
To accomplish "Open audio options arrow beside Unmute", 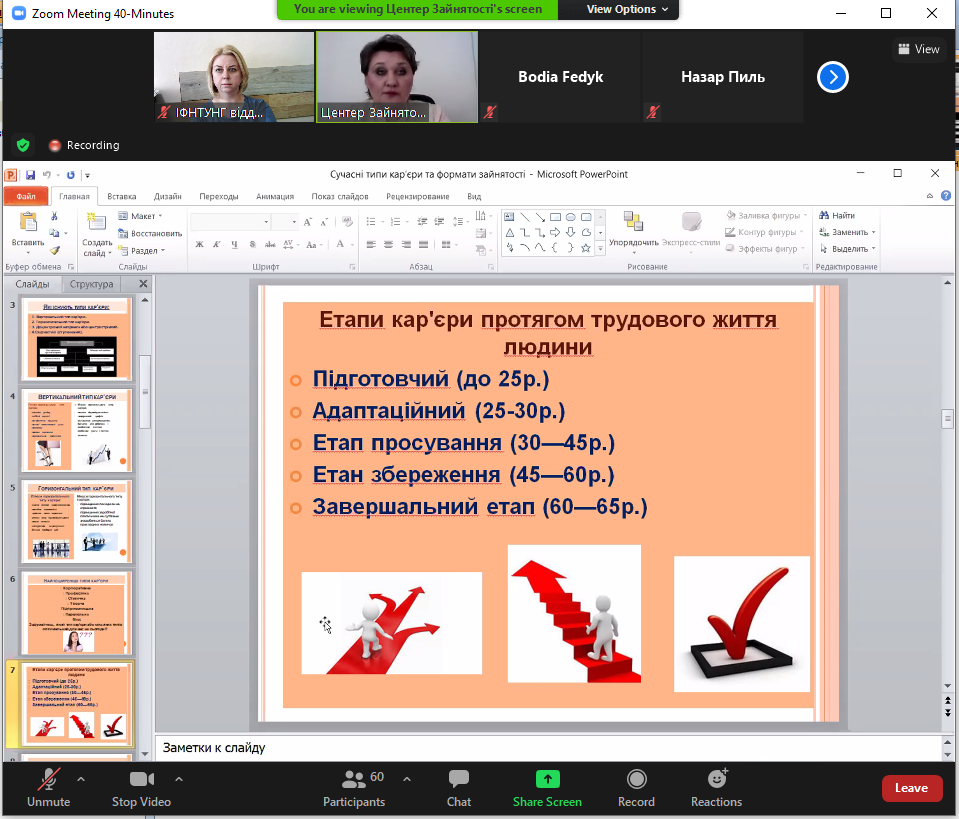I will point(81,778).
